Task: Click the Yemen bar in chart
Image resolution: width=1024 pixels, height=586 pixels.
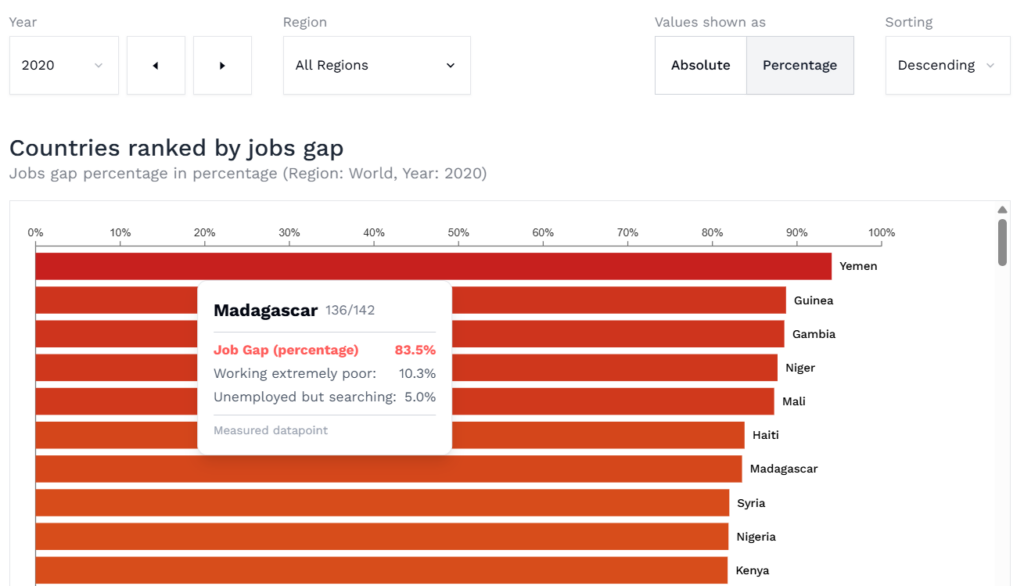Action: point(433,267)
